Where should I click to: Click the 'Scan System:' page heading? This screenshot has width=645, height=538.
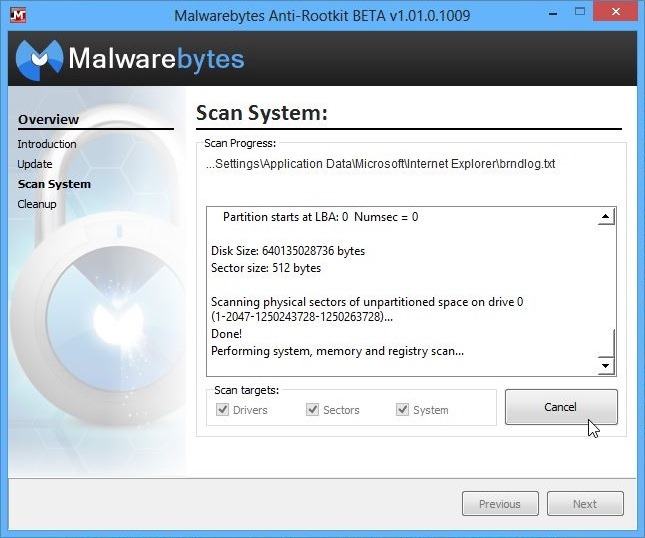262,113
